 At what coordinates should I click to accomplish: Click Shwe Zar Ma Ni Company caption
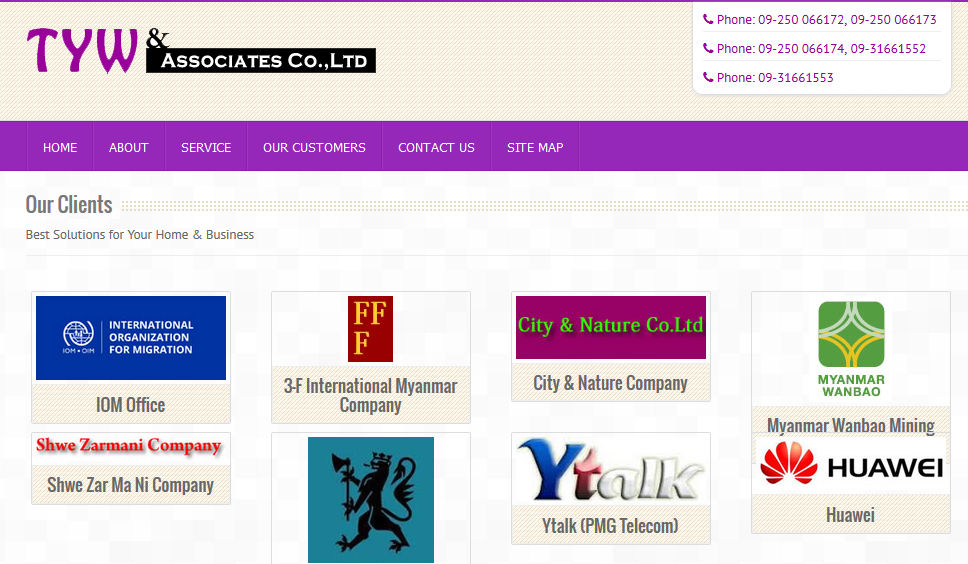tap(130, 485)
